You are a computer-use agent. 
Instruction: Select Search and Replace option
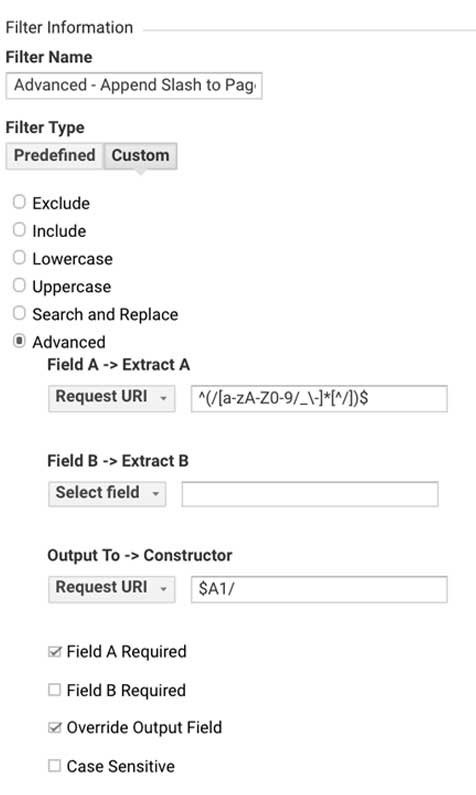coord(19,313)
